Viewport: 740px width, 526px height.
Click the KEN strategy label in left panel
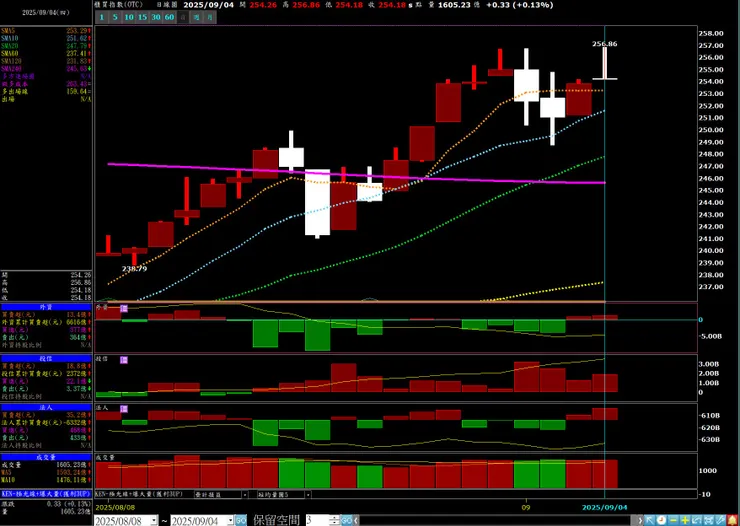tap(46, 494)
